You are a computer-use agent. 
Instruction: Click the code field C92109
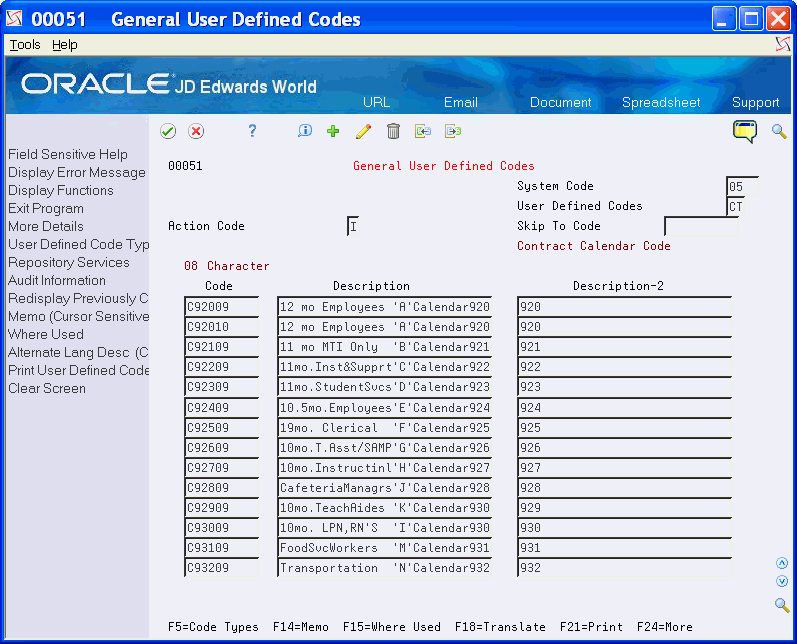(x=222, y=347)
